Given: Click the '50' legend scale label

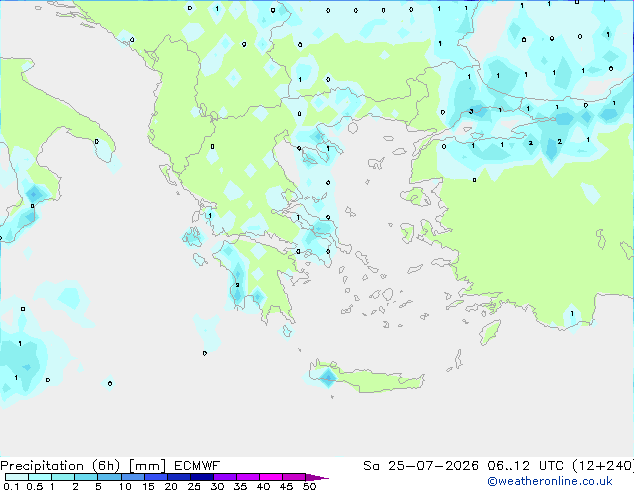Looking at the screenshot, I should pos(309,486).
